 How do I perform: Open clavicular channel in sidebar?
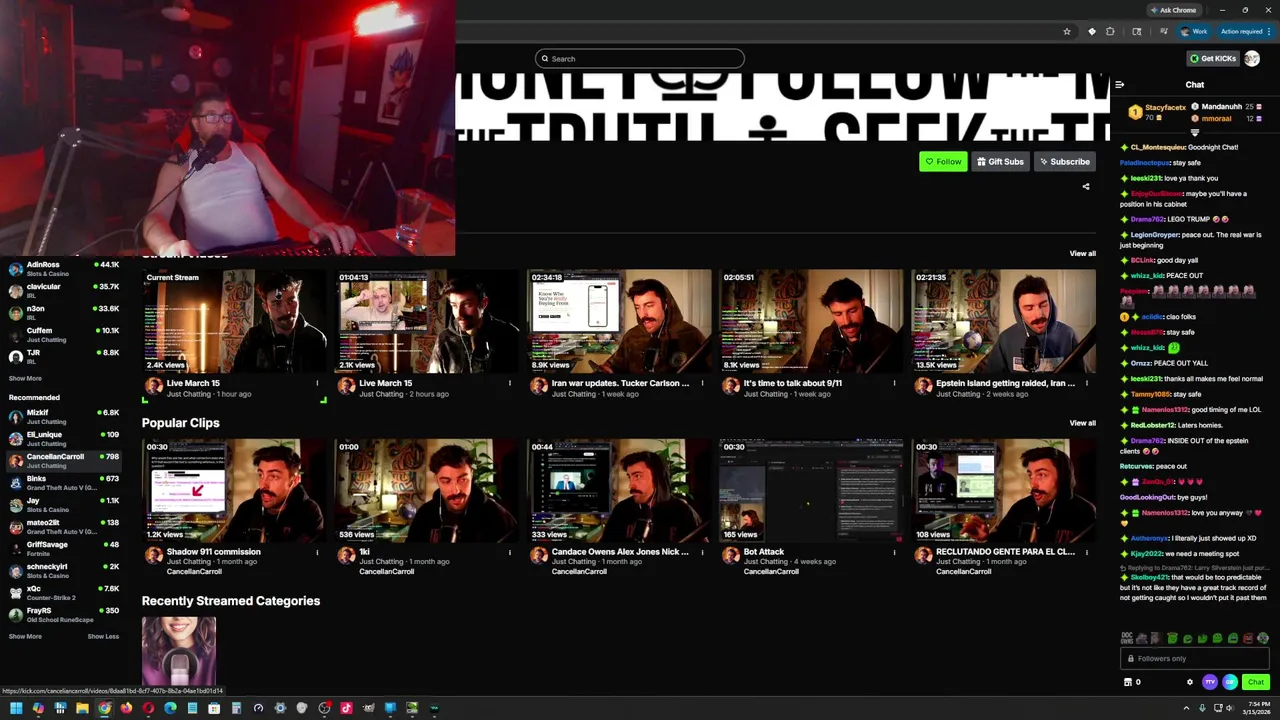pos(64,291)
